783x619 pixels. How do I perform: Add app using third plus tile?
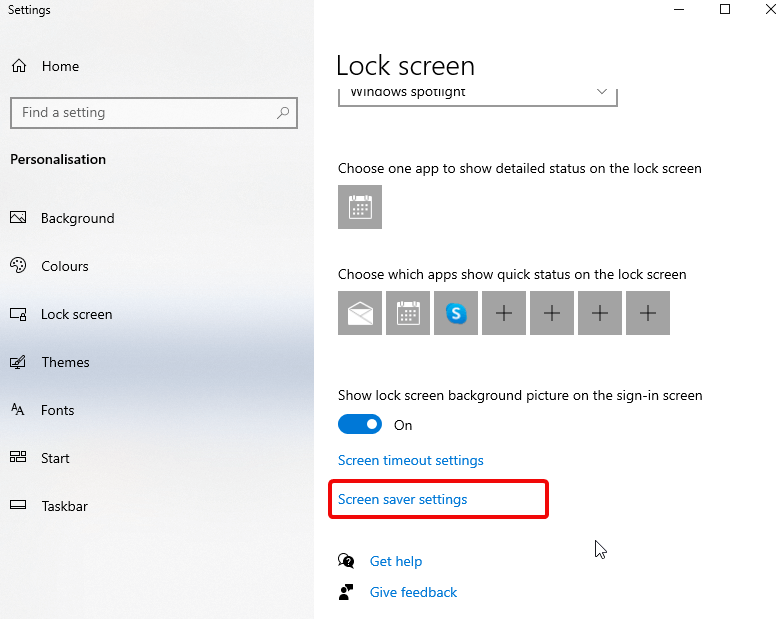tap(600, 313)
